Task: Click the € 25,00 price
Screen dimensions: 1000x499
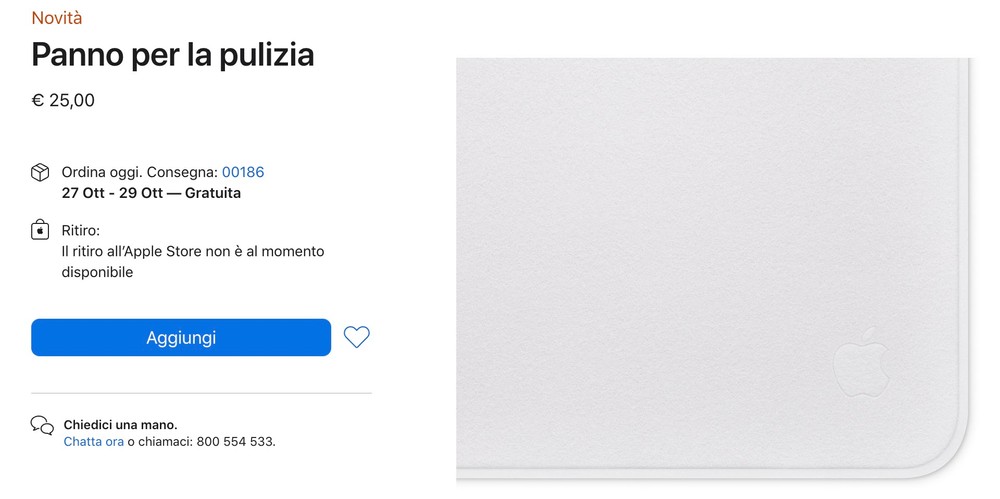Action: 63,100
